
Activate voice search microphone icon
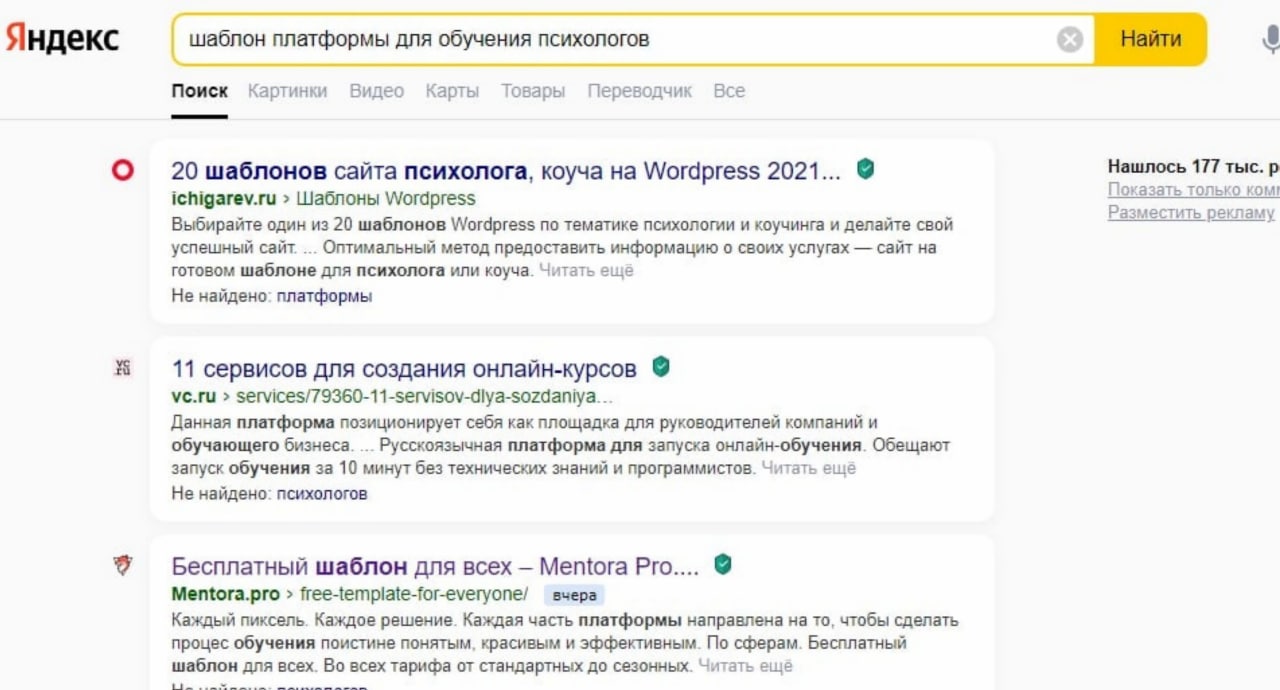coord(1271,40)
